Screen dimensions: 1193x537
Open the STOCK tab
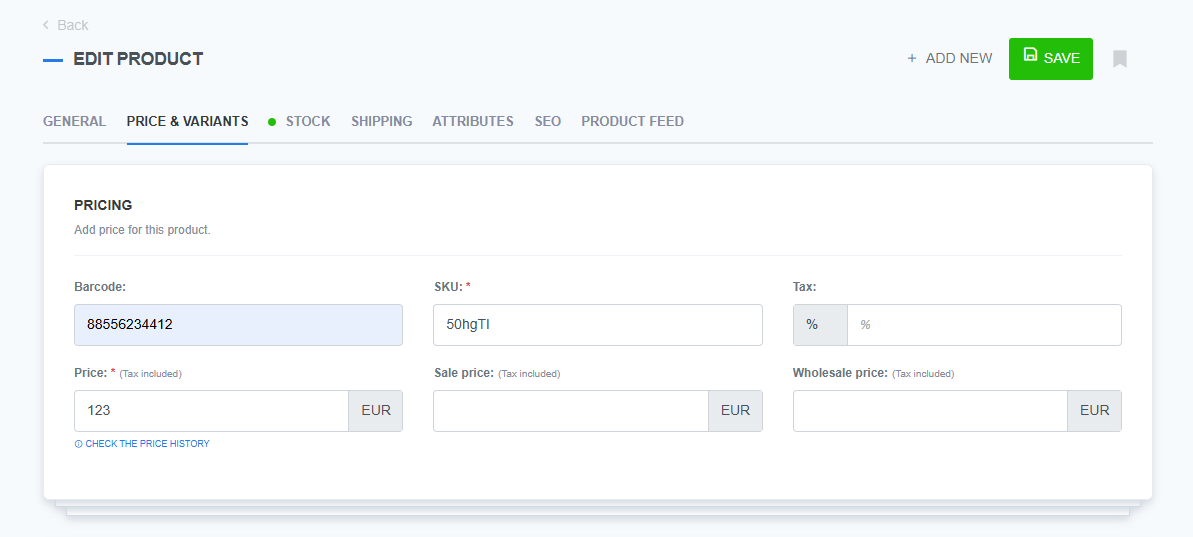coord(308,121)
